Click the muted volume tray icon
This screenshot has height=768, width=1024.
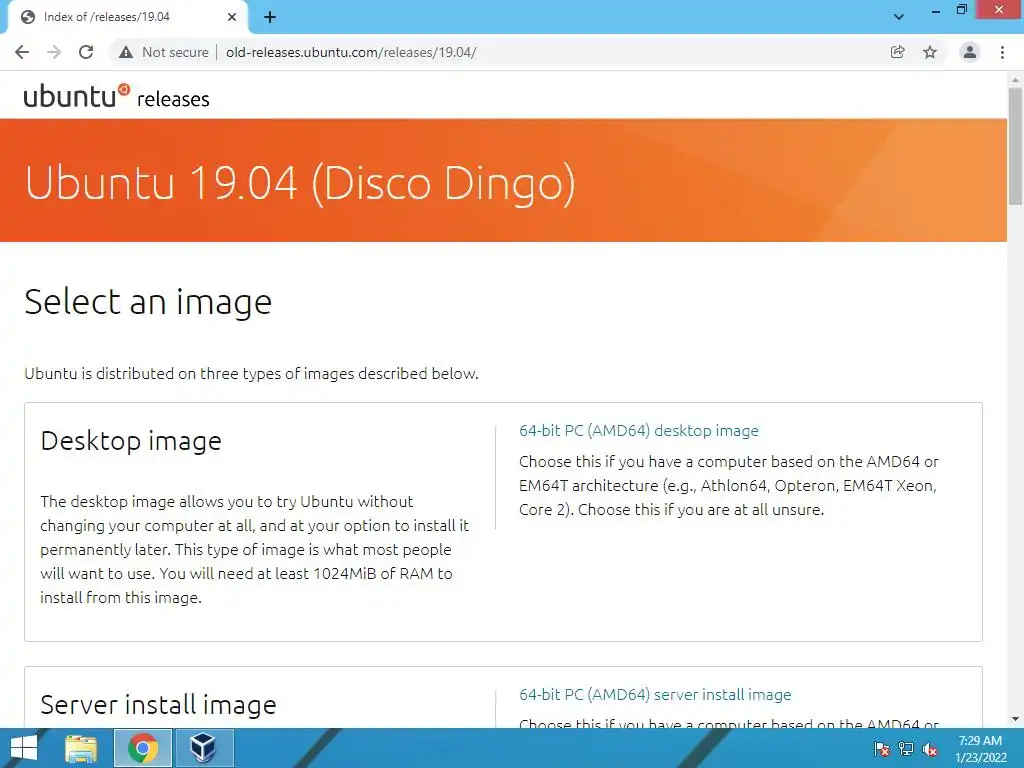click(x=930, y=749)
